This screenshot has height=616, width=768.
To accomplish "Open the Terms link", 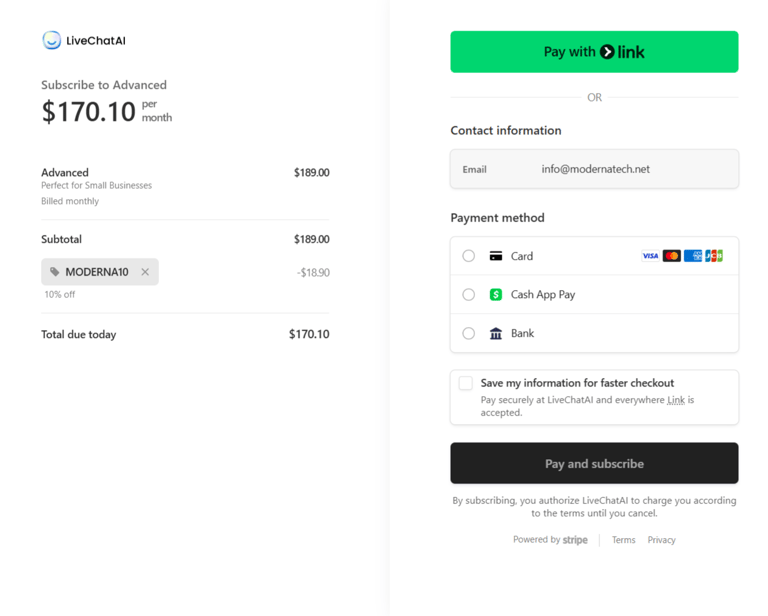I will click(623, 540).
